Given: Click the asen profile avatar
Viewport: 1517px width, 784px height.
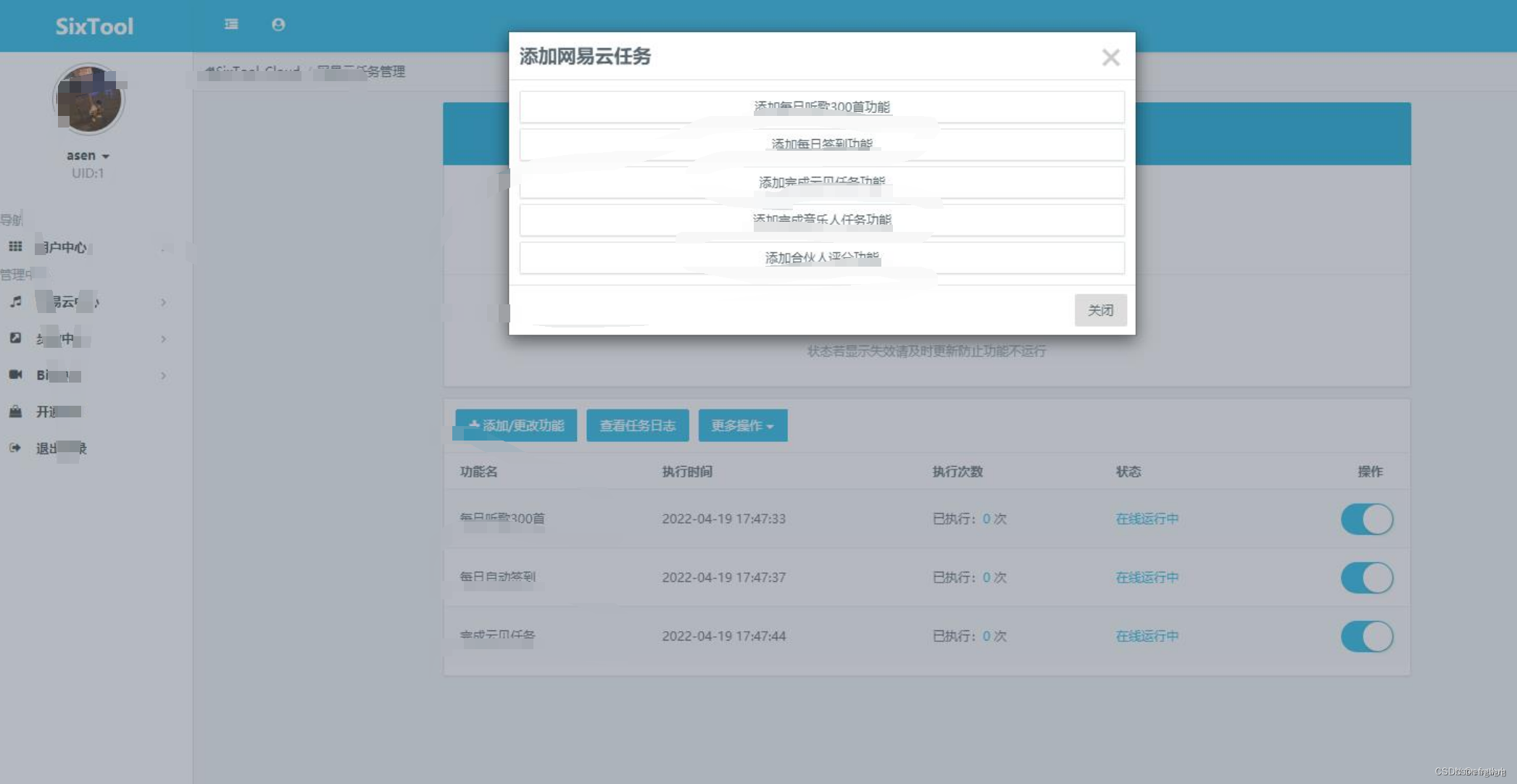Looking at the screenshot, I should click(89, 99).
